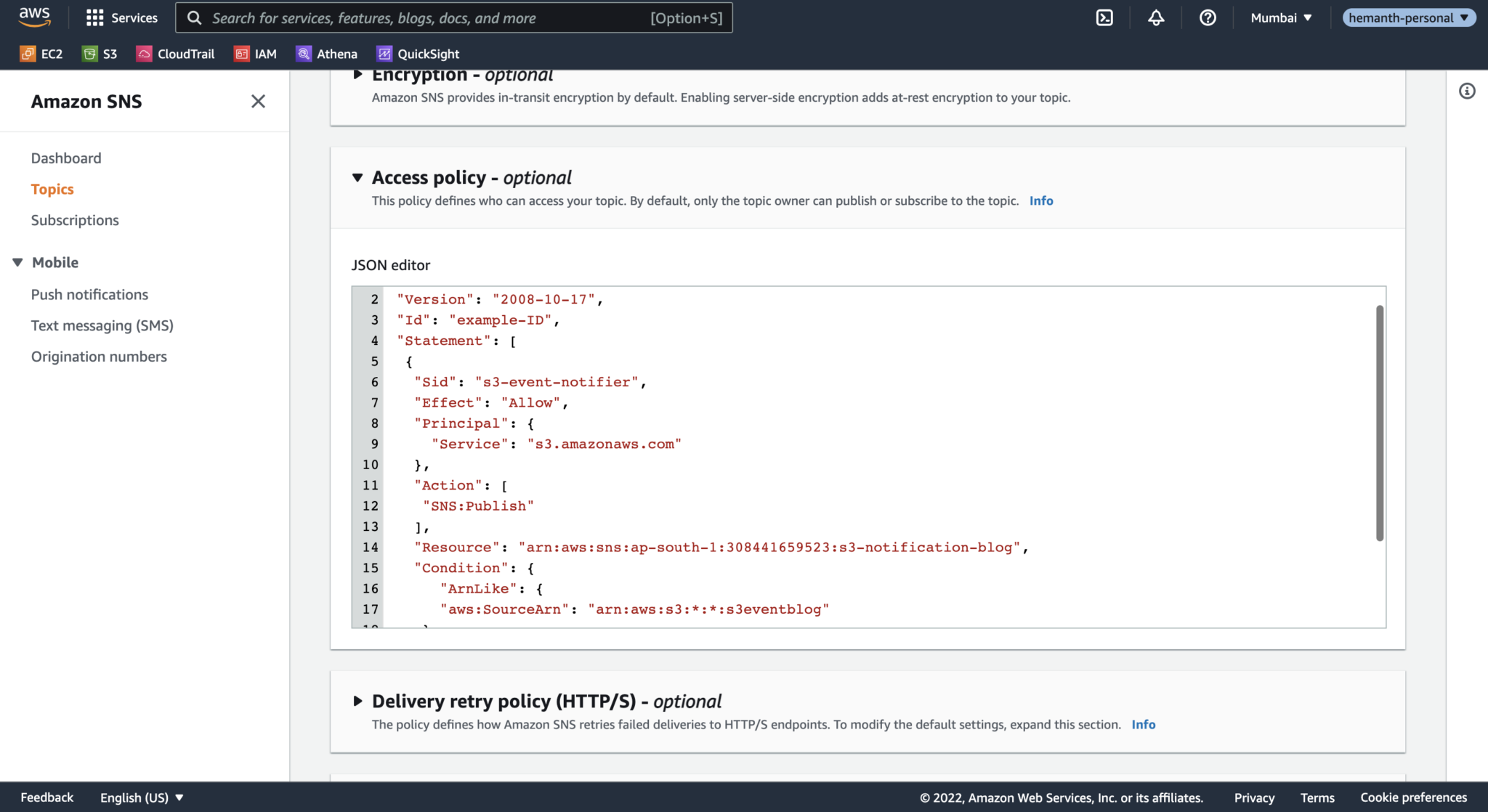Viewport: 1488px width, 812px height.
Task: Click the Info link beside the access policy
Action: tap(1040, 200)
